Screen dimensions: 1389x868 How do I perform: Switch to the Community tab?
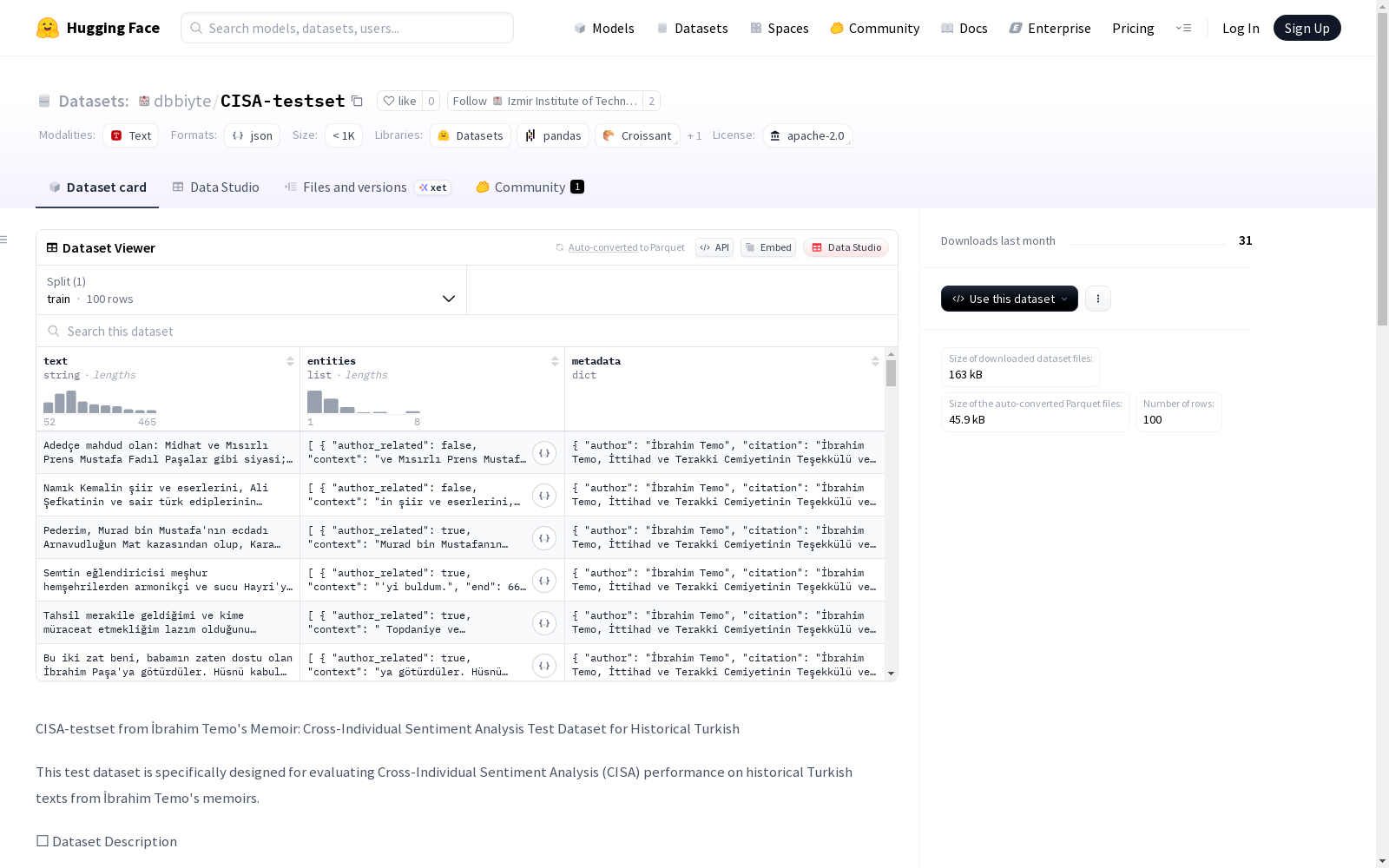530,187
